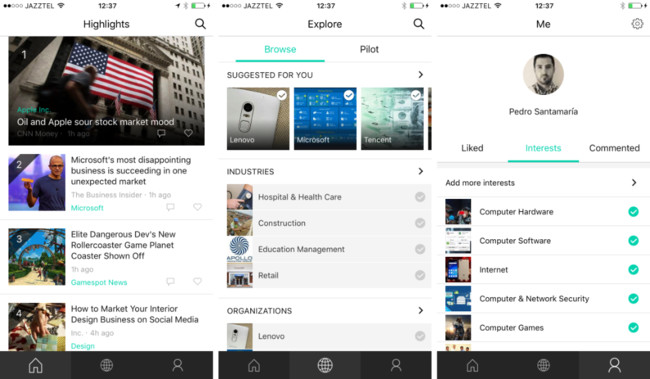Image resolution: width=650 pixels, height=379 pixels.
Task: Tap profile icon in Me bottom bar
Action: point(615,365)
